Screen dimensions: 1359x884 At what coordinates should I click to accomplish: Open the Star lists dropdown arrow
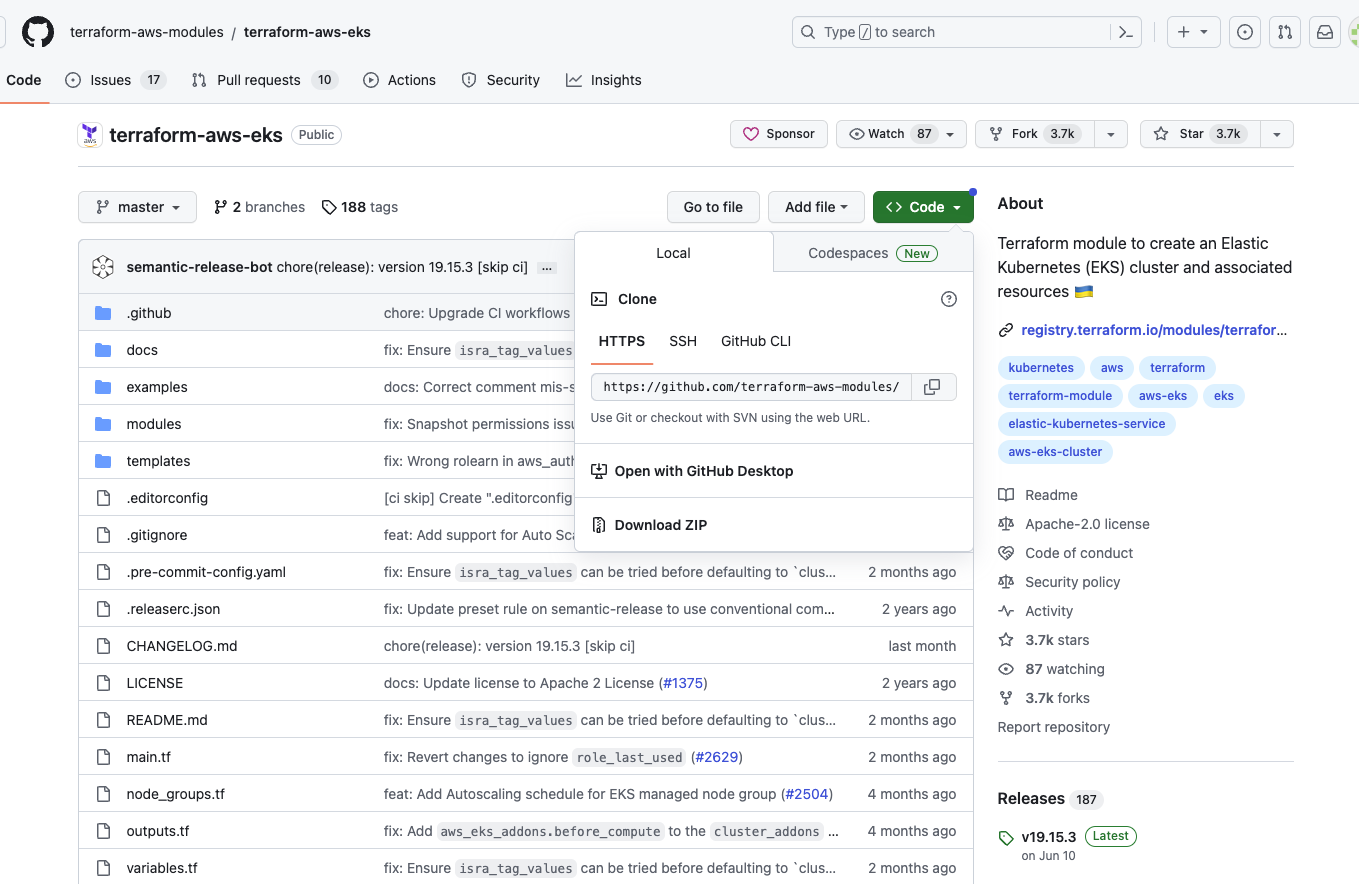click(x=1276, y=134)
